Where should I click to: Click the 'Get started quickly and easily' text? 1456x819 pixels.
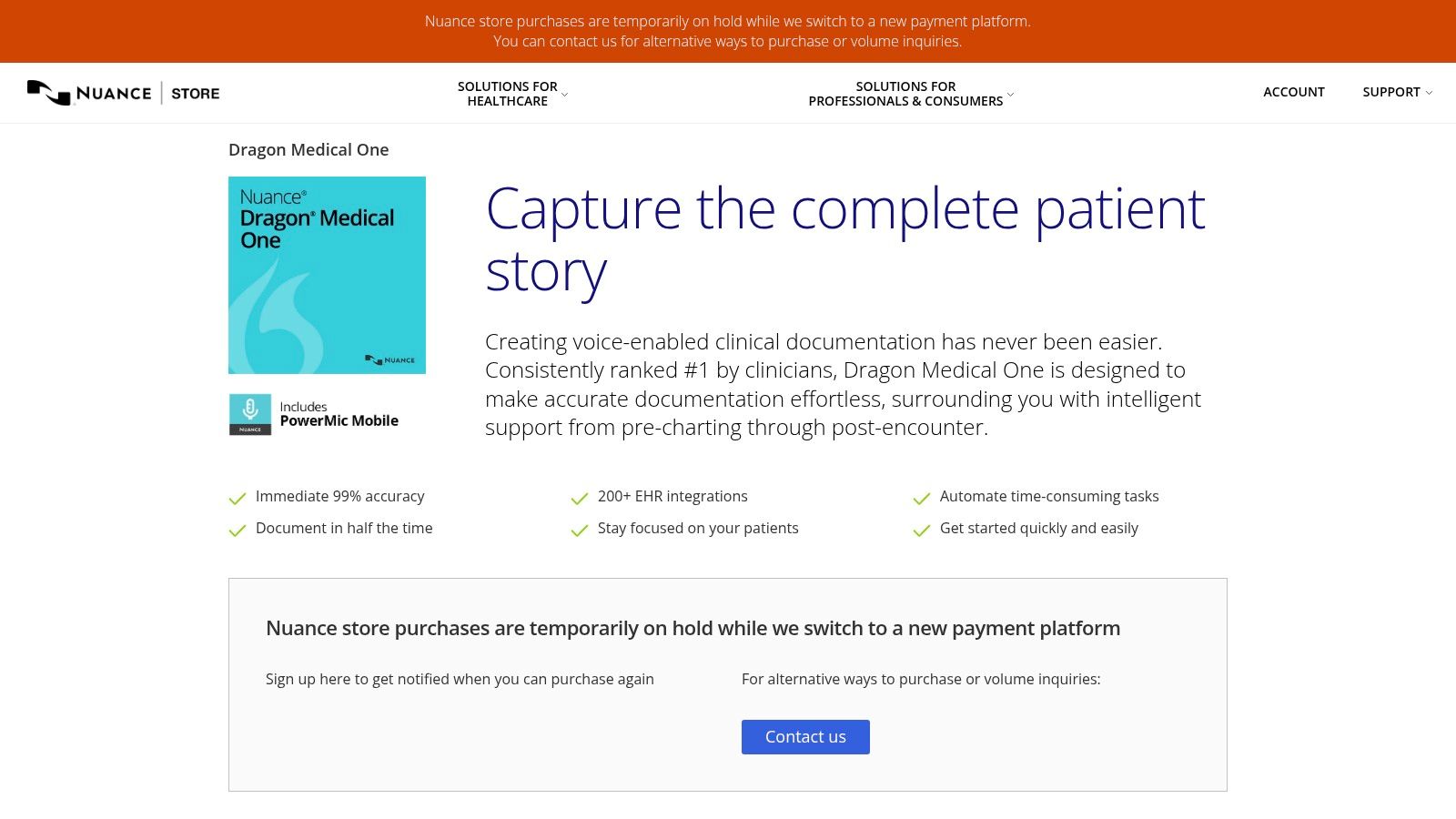tap(1039, 528)
